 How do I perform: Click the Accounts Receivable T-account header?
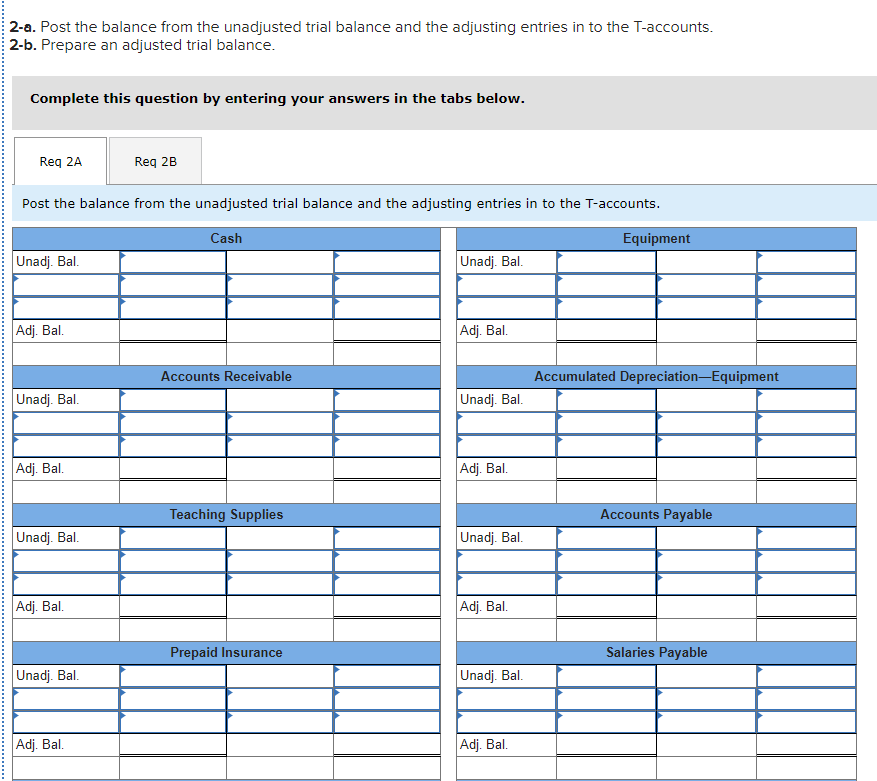(226, 377)
